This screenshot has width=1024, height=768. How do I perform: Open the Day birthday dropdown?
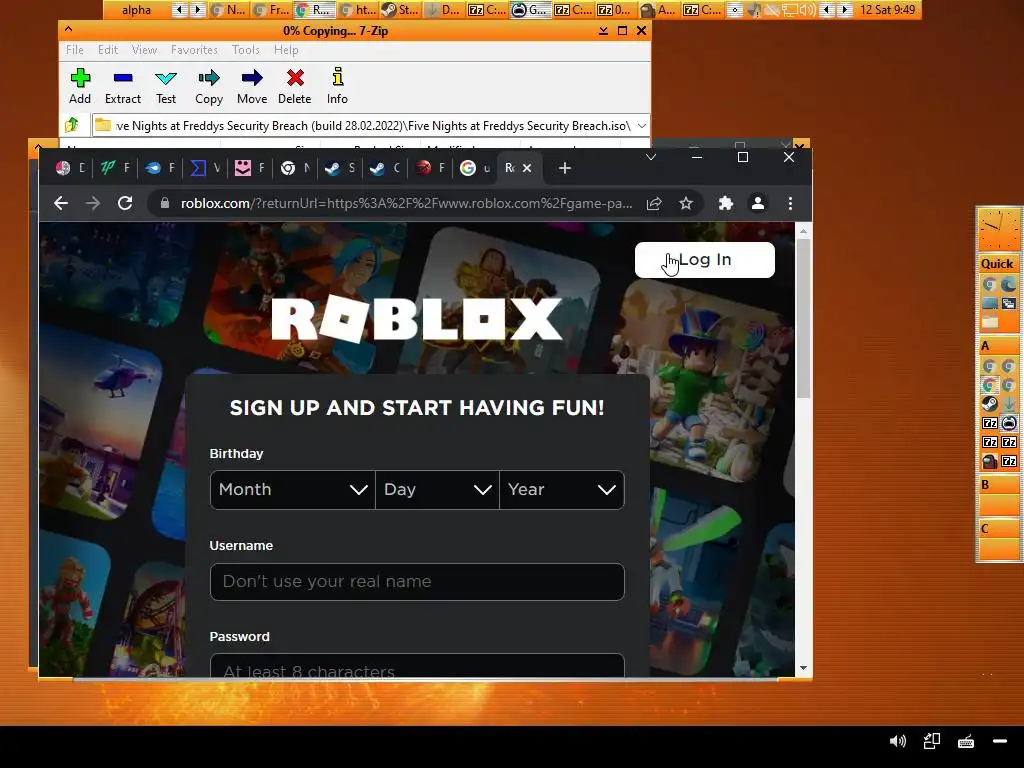437,490
